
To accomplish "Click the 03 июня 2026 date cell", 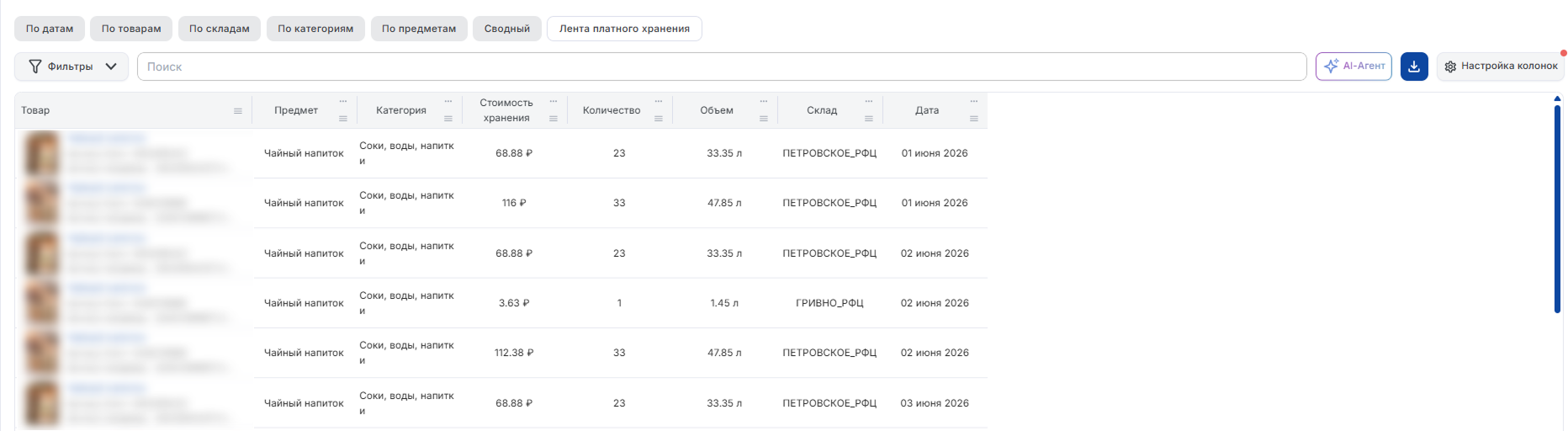I will (x=935, y=404).
